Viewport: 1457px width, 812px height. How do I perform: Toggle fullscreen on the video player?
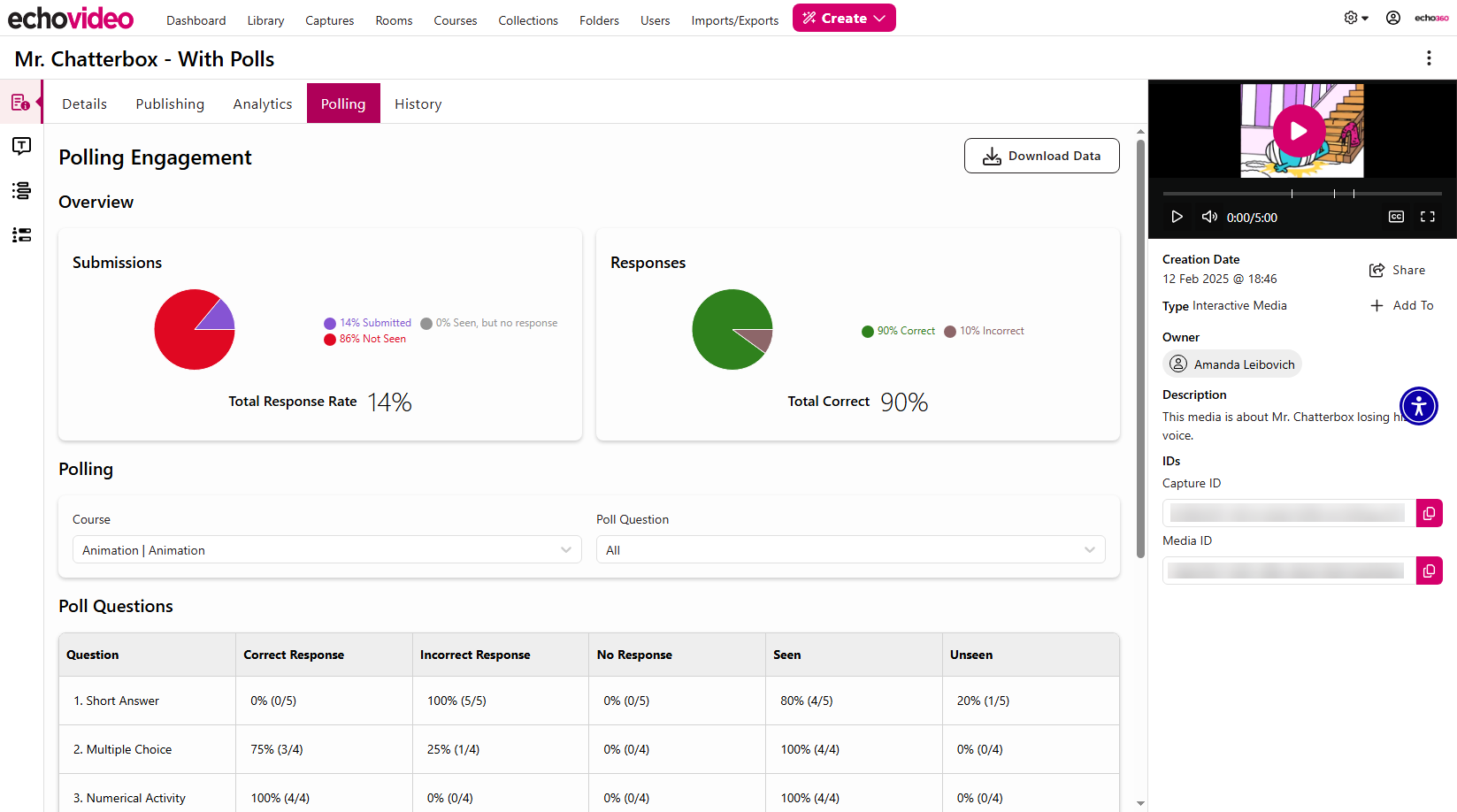click(1427, 217)
